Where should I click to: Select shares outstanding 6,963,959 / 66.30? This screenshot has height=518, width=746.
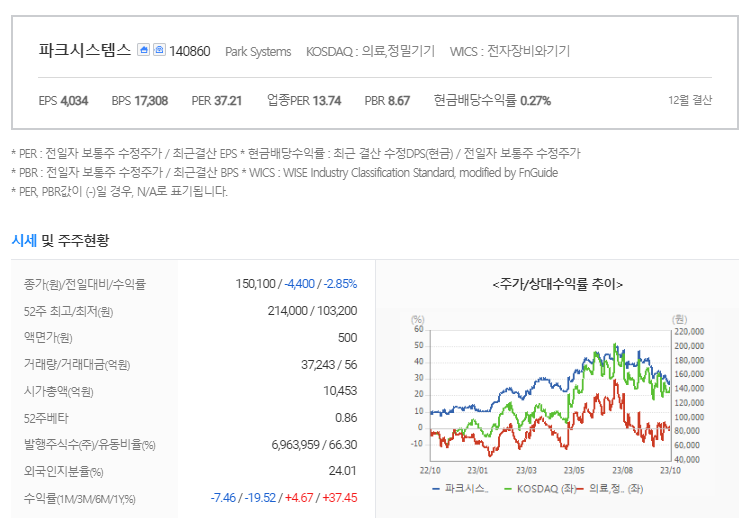[x=314, y=445]
